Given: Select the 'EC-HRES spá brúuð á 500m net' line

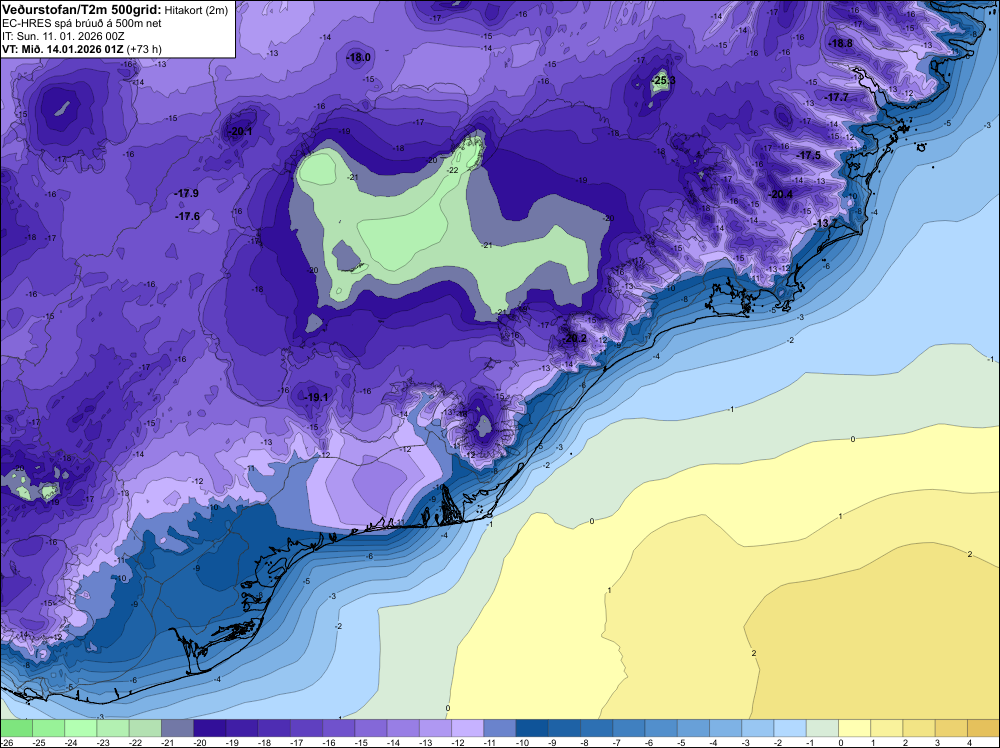Looking at the screenshot, I should tap(81, 23).
